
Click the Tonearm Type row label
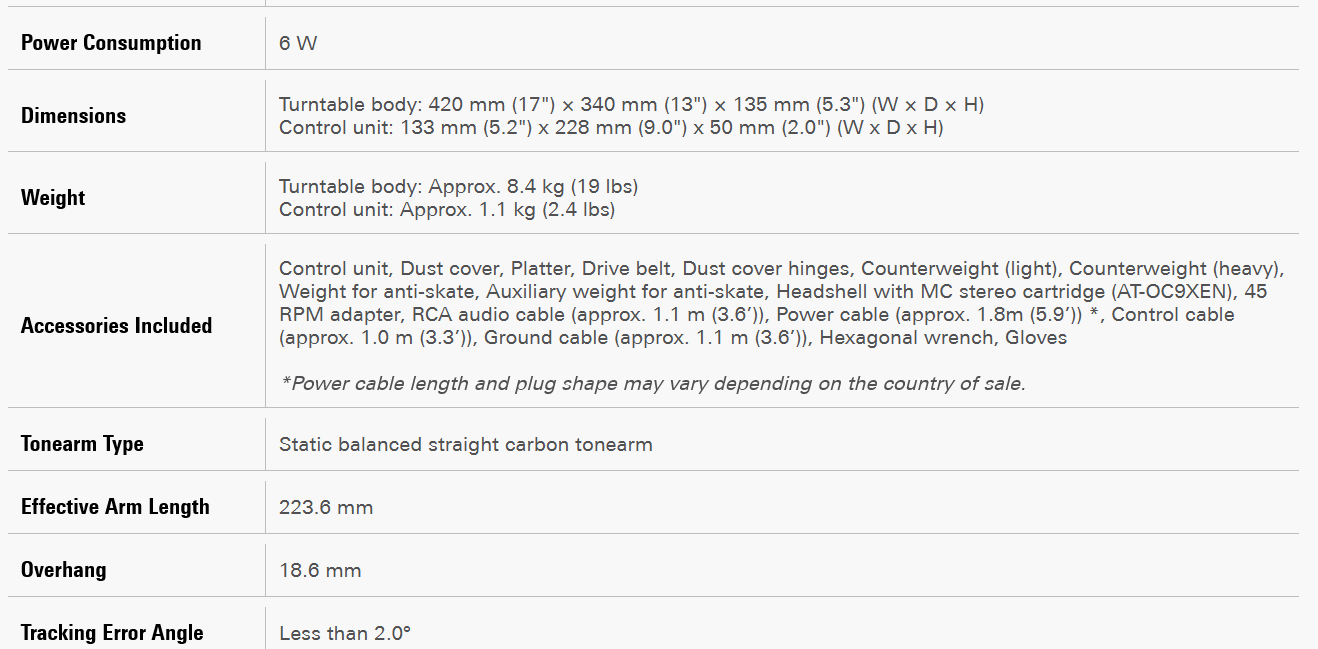[82, 444]
